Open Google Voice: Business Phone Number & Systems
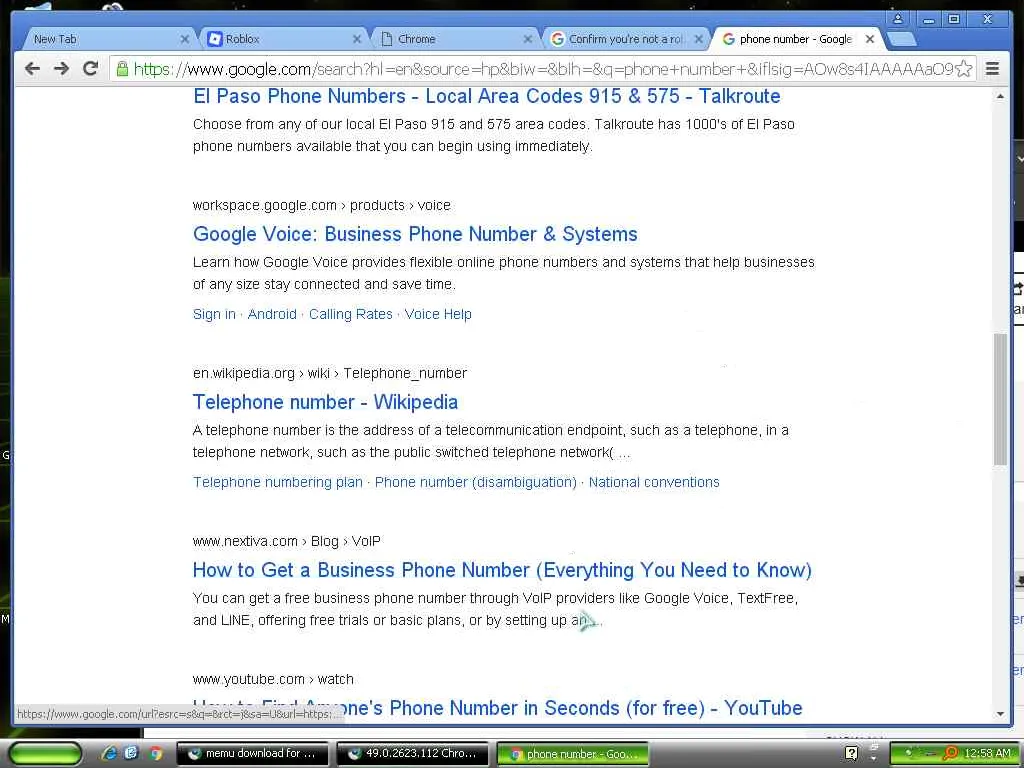This screenshot has width=1024, height=768. pos(415,234)
